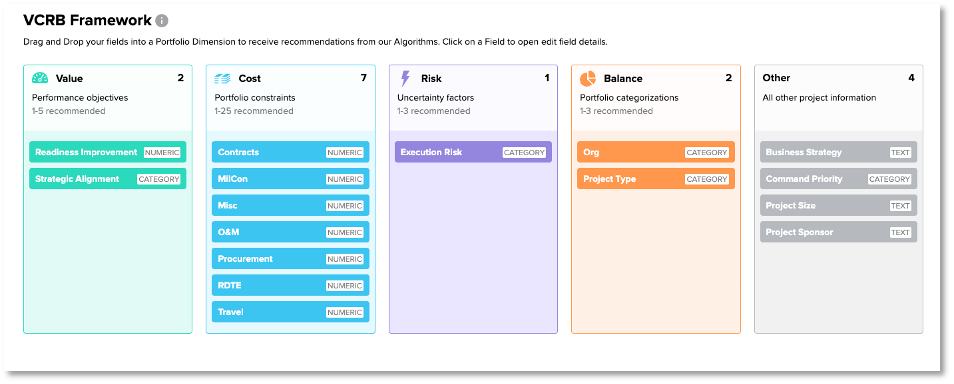The height and width of the screenshot is (384, 954).
Task: Click the info icon beside VCRB Framework
Action: [x=161, y=21]
